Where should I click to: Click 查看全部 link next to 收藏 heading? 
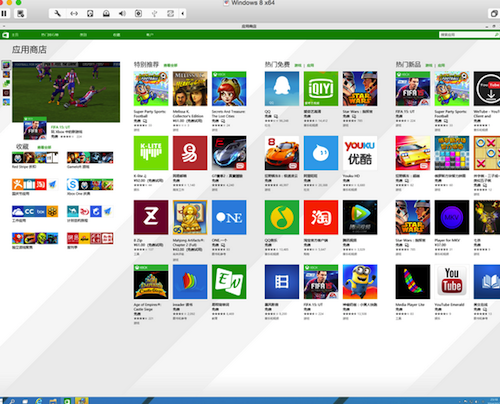point(44,147)
